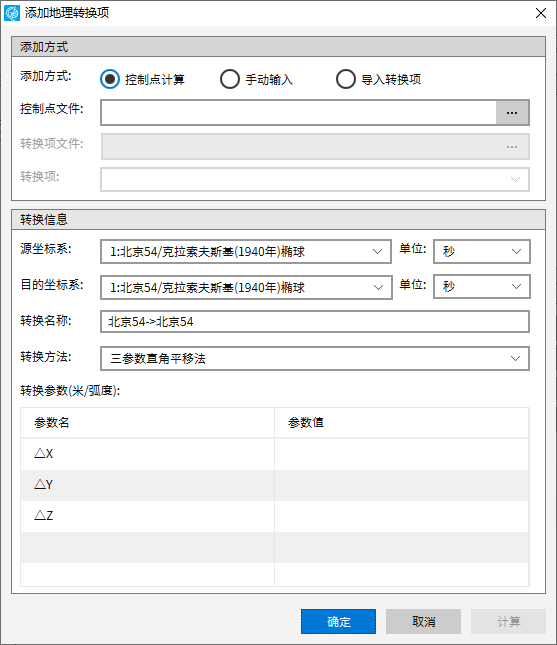Click the 确定 button
The height and width of the screenshot is (645, 557).
point(338,621)
